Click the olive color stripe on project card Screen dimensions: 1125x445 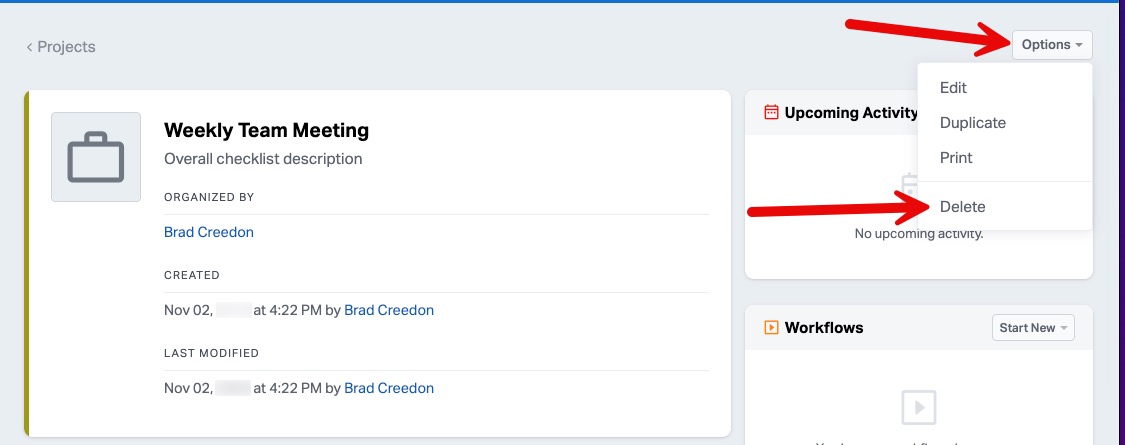pos(28,264)
